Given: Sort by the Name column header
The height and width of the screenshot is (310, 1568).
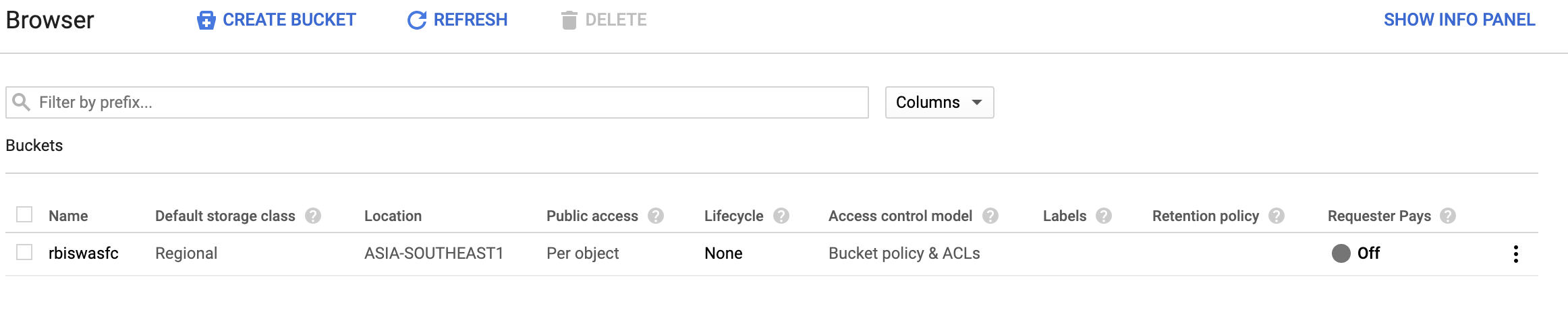Looking at the screenshot, I should (x=68, y=216).
